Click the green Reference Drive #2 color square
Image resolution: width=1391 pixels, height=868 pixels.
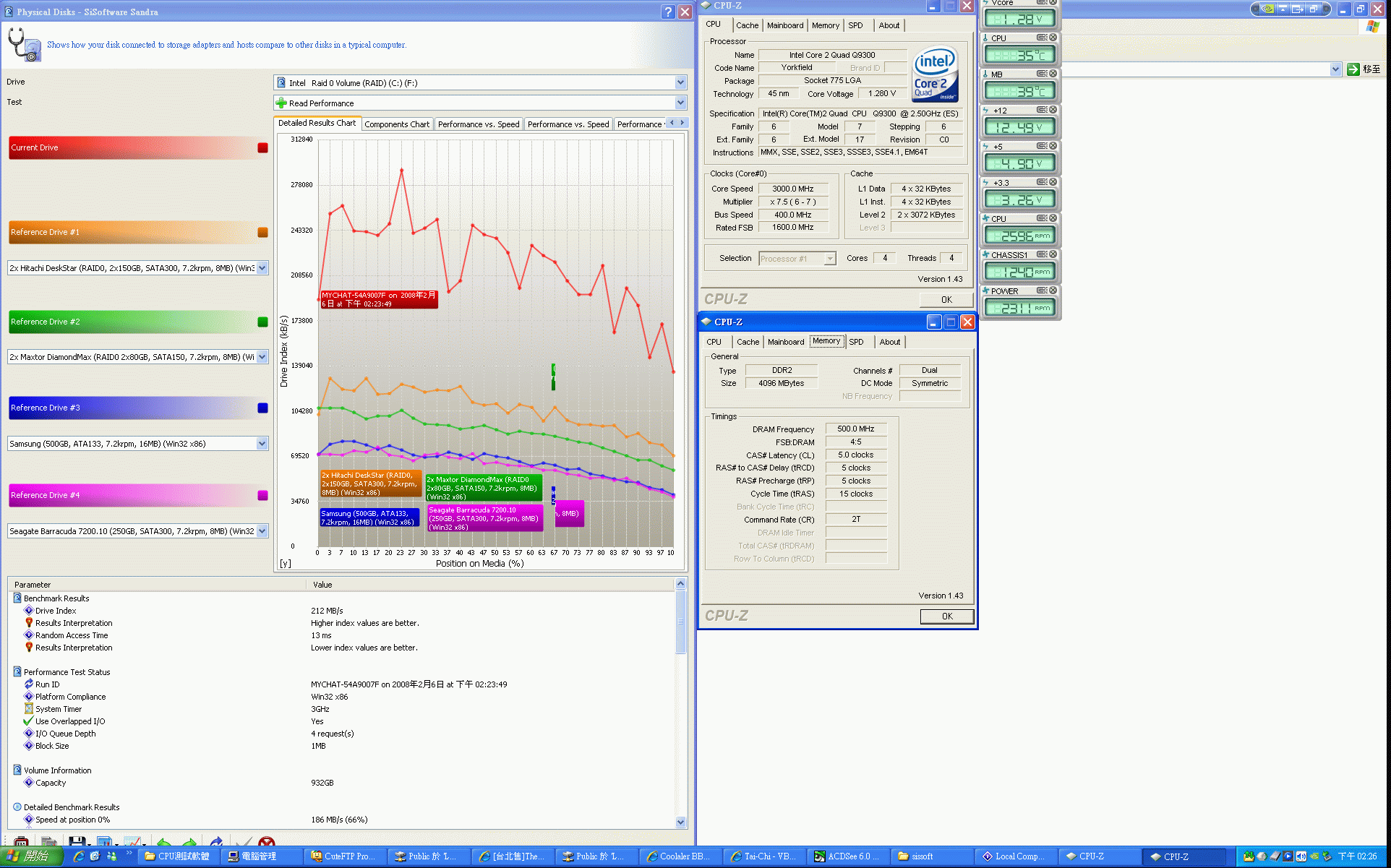[x=262, y=322]
